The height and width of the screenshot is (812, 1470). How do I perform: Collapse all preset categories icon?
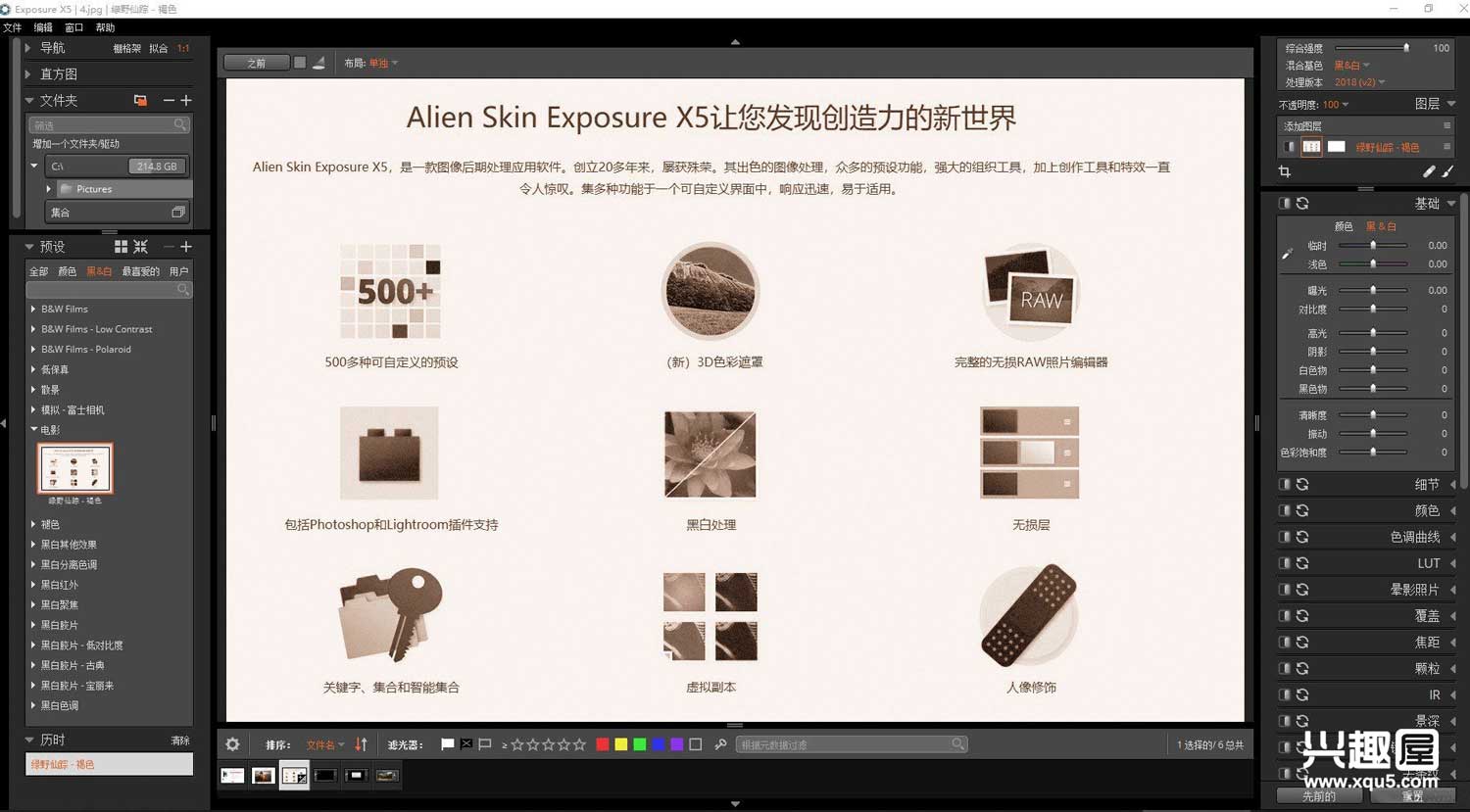[x=141, y=247]
